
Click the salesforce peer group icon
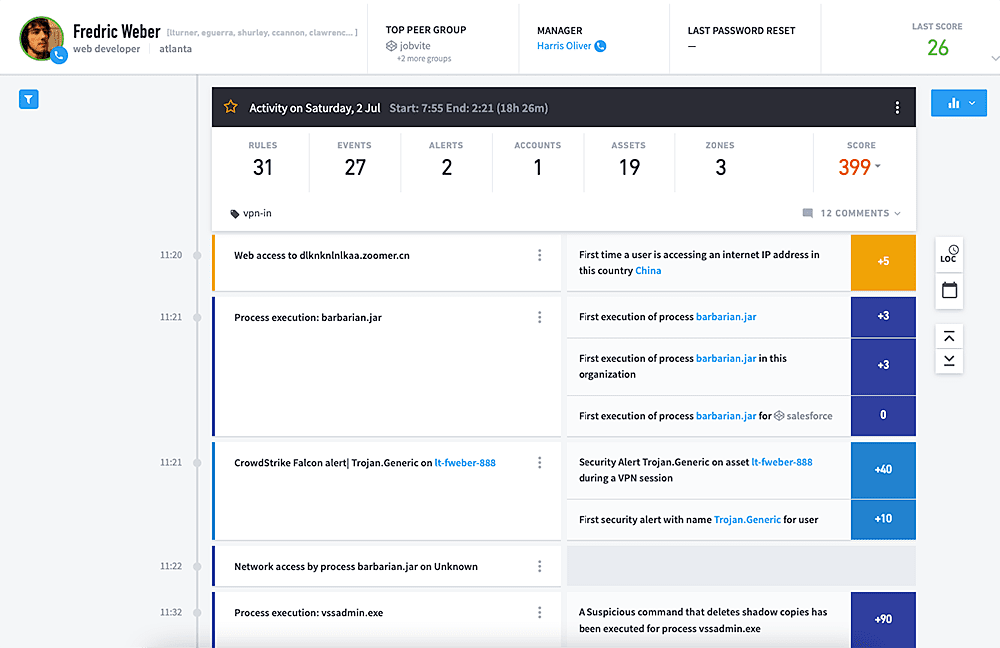(779, 416)
